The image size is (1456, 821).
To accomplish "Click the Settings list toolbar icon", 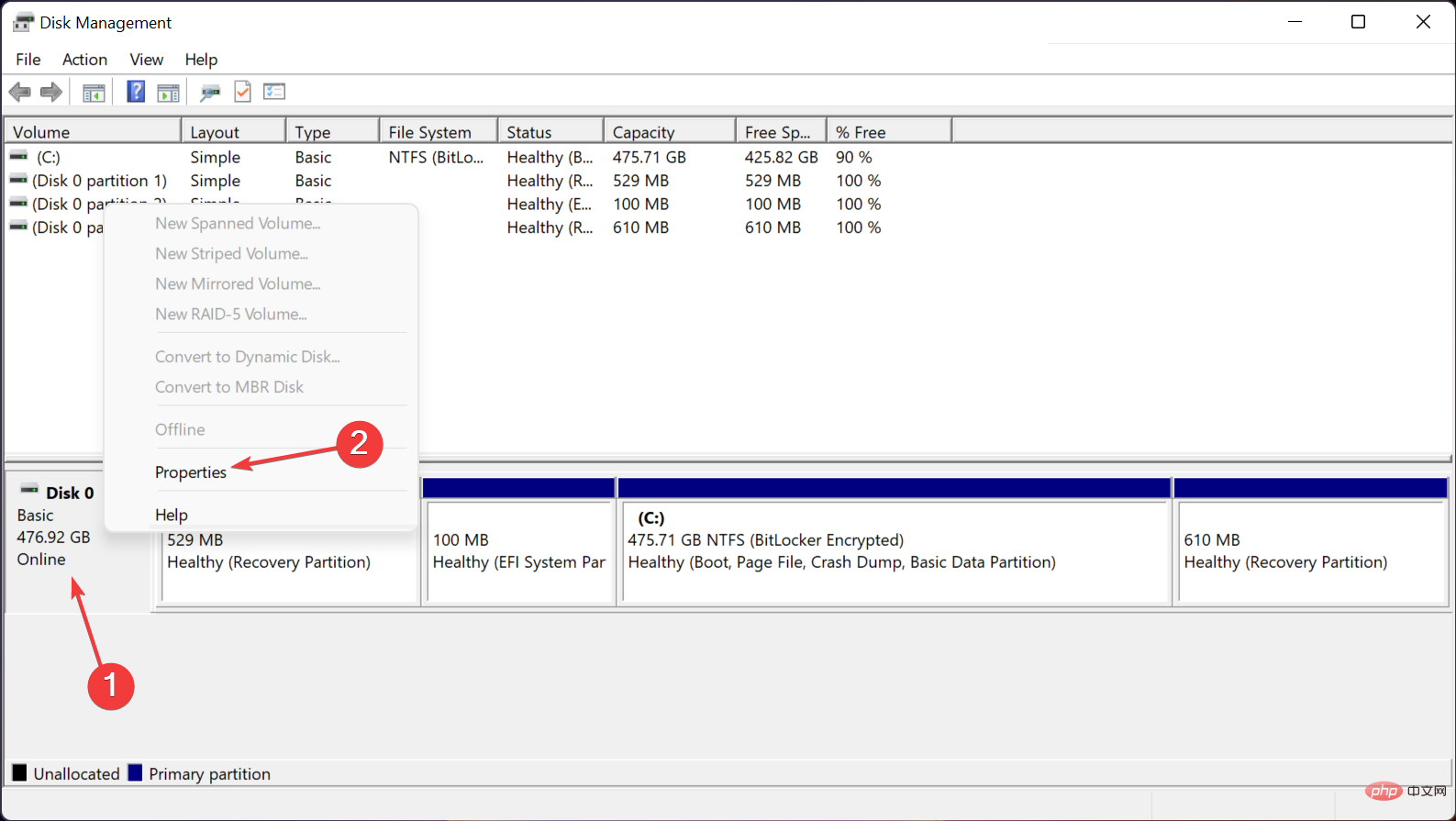I will (274, 92).
